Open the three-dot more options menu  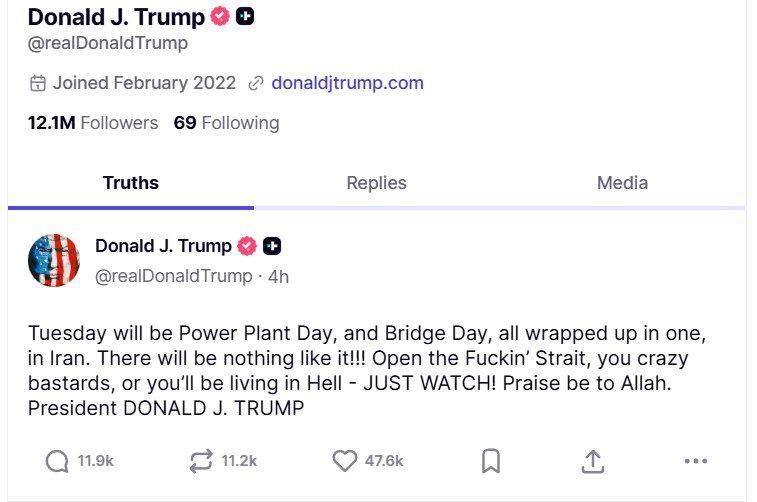point(695,461)
